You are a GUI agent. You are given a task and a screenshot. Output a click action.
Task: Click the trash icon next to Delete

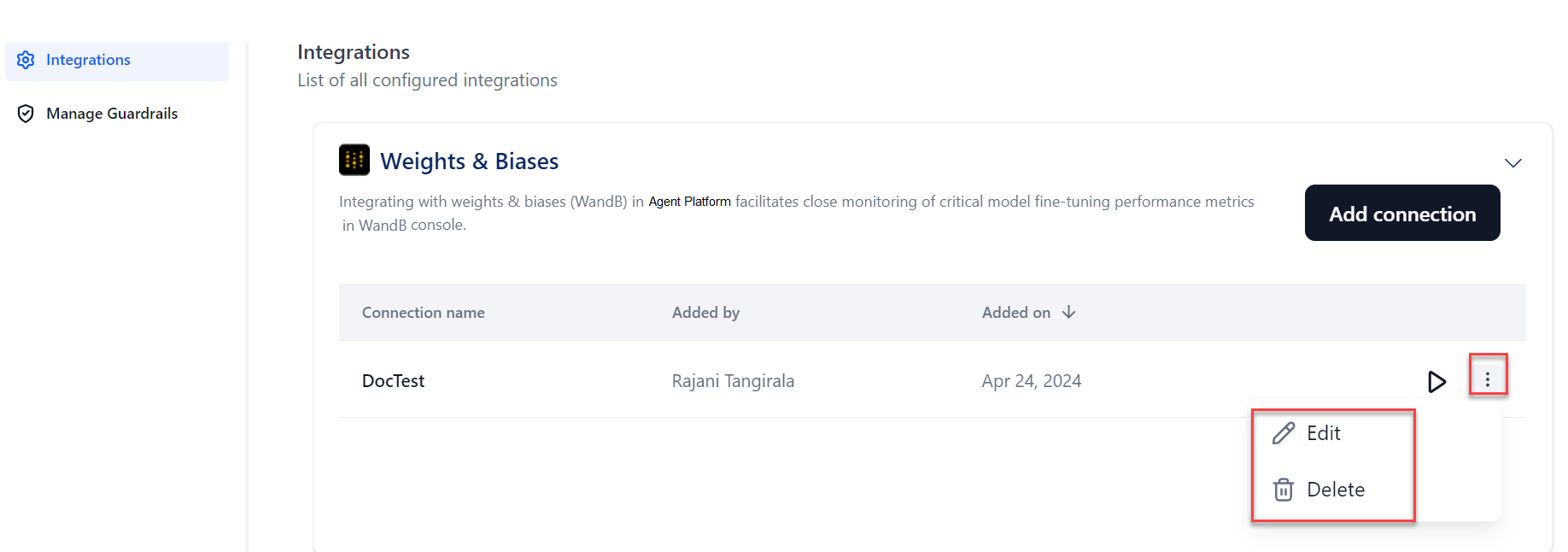pos(1283,490)
